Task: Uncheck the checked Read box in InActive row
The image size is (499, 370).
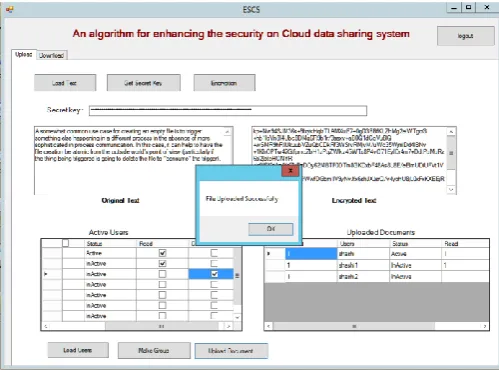Action: [162, 264]
